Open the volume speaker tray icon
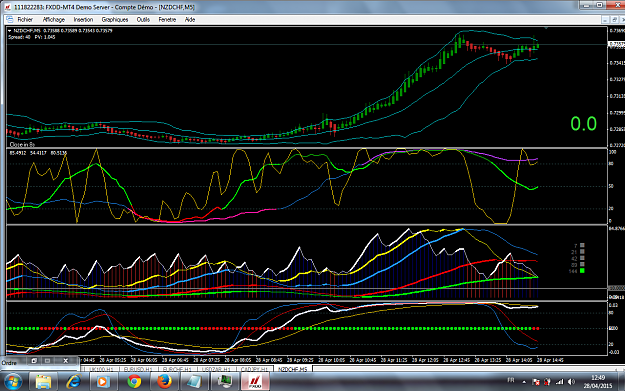The width and height of the screenshot is (625, 391). pyautogui.click(x=572, y=382)
